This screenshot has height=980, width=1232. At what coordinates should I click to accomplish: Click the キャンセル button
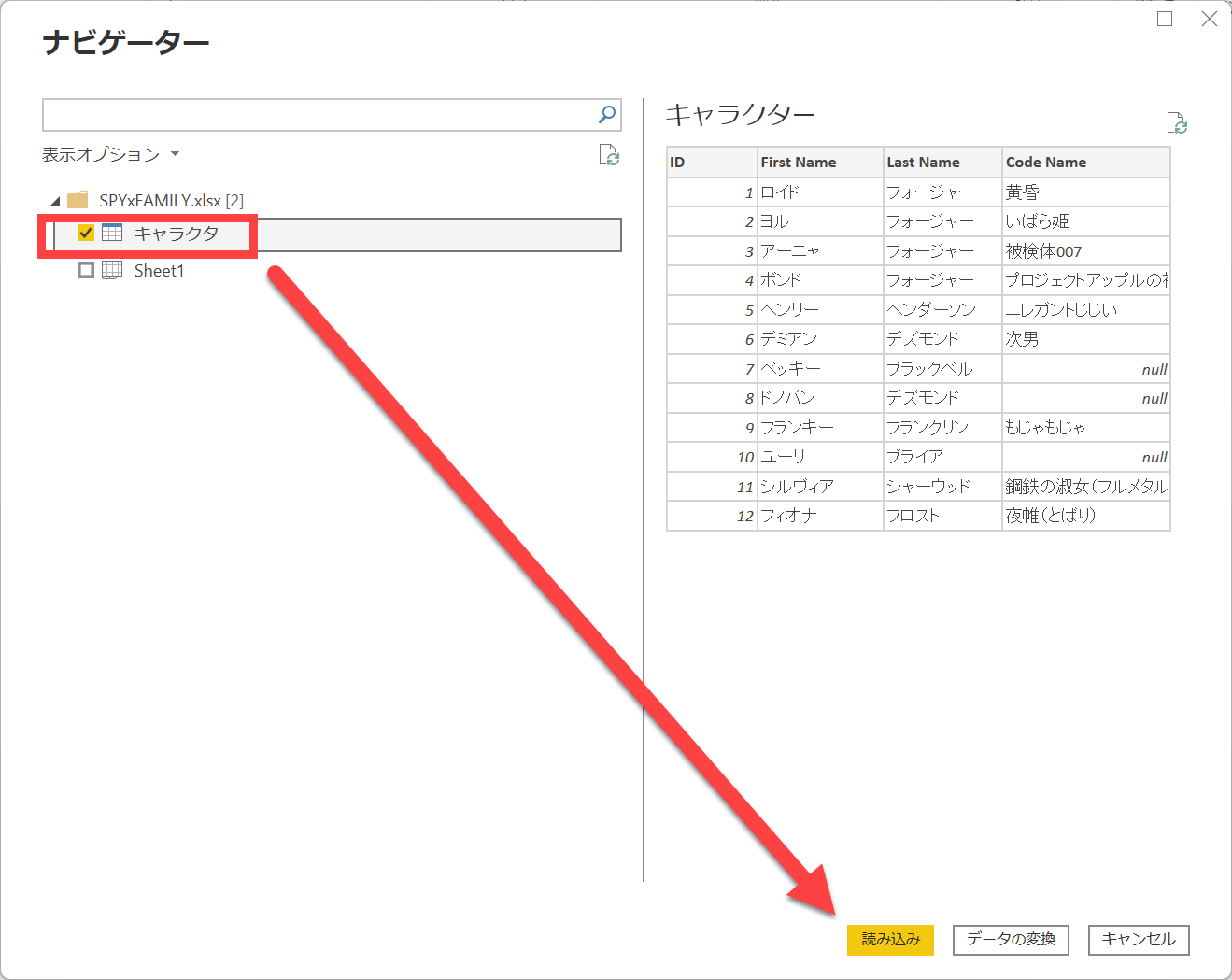[1139, 940]
